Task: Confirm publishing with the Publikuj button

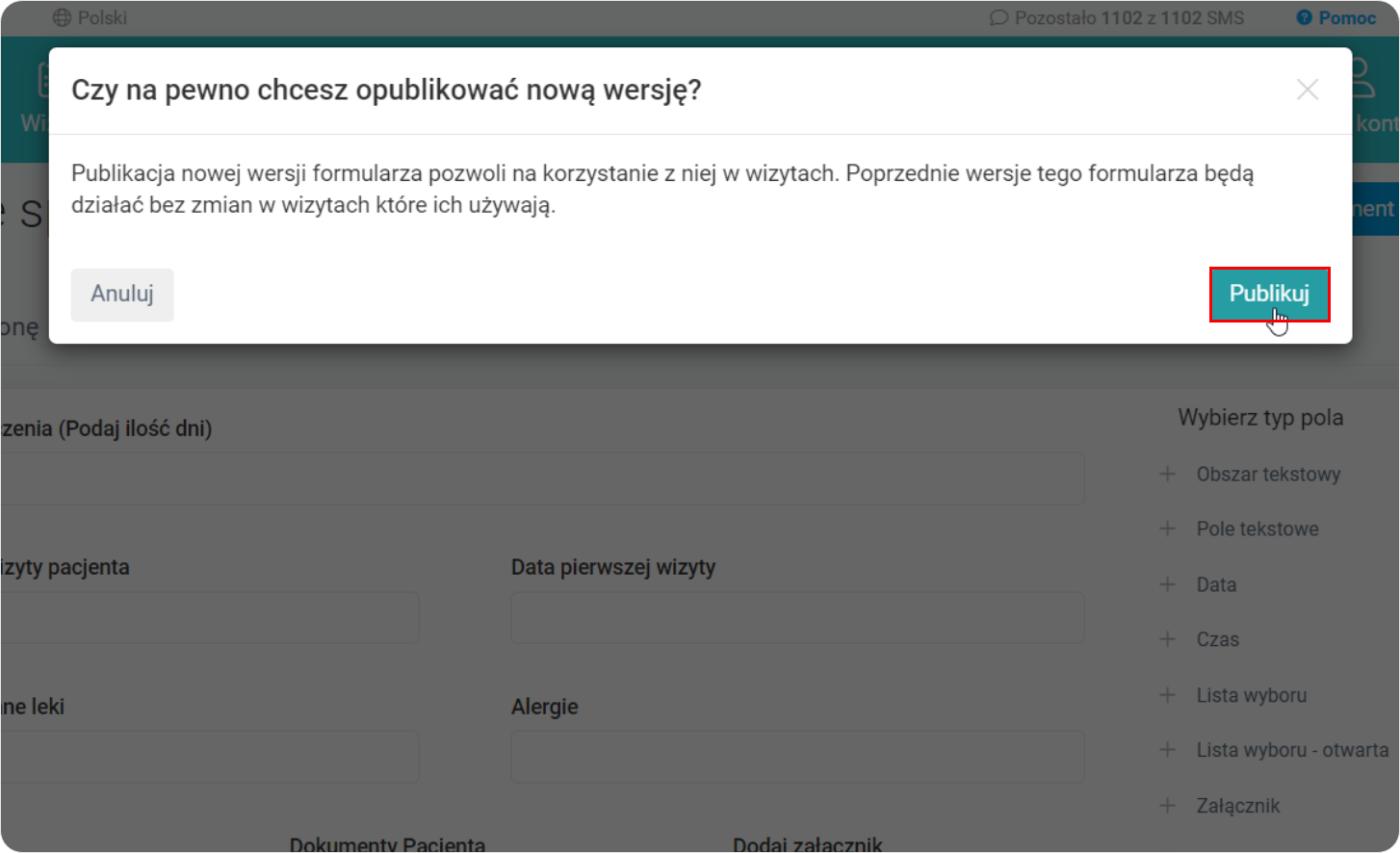Action: 1269,294
